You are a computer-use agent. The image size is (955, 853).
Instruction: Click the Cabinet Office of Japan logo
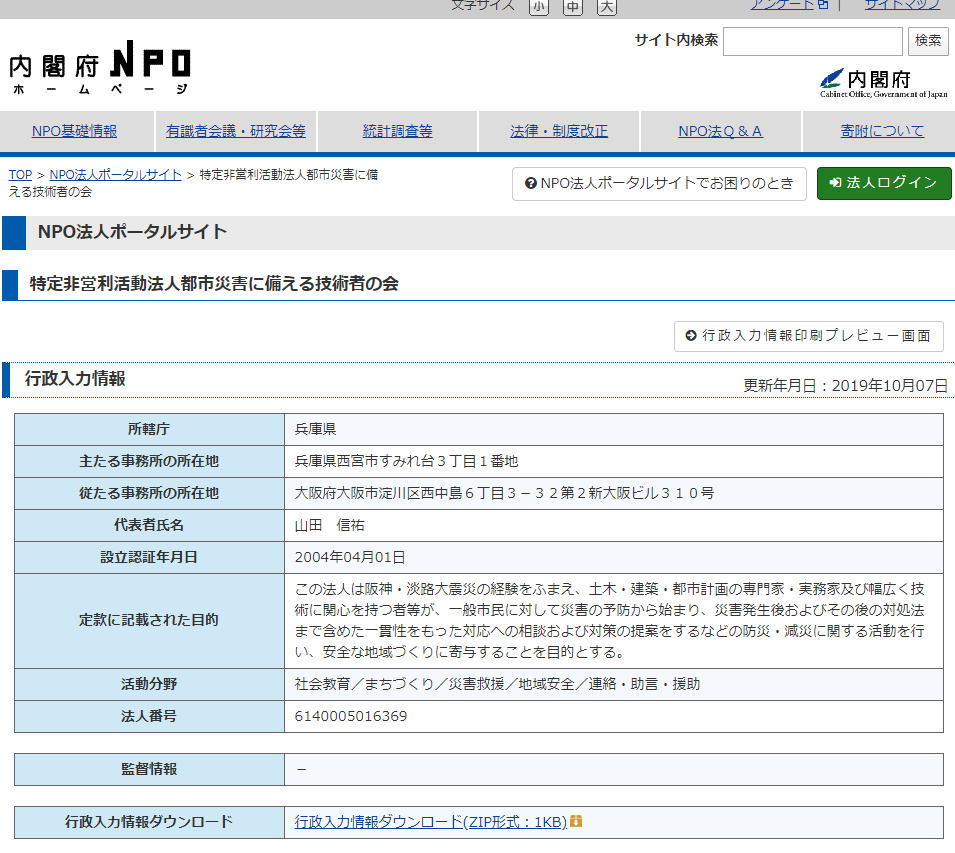[883, 83]
